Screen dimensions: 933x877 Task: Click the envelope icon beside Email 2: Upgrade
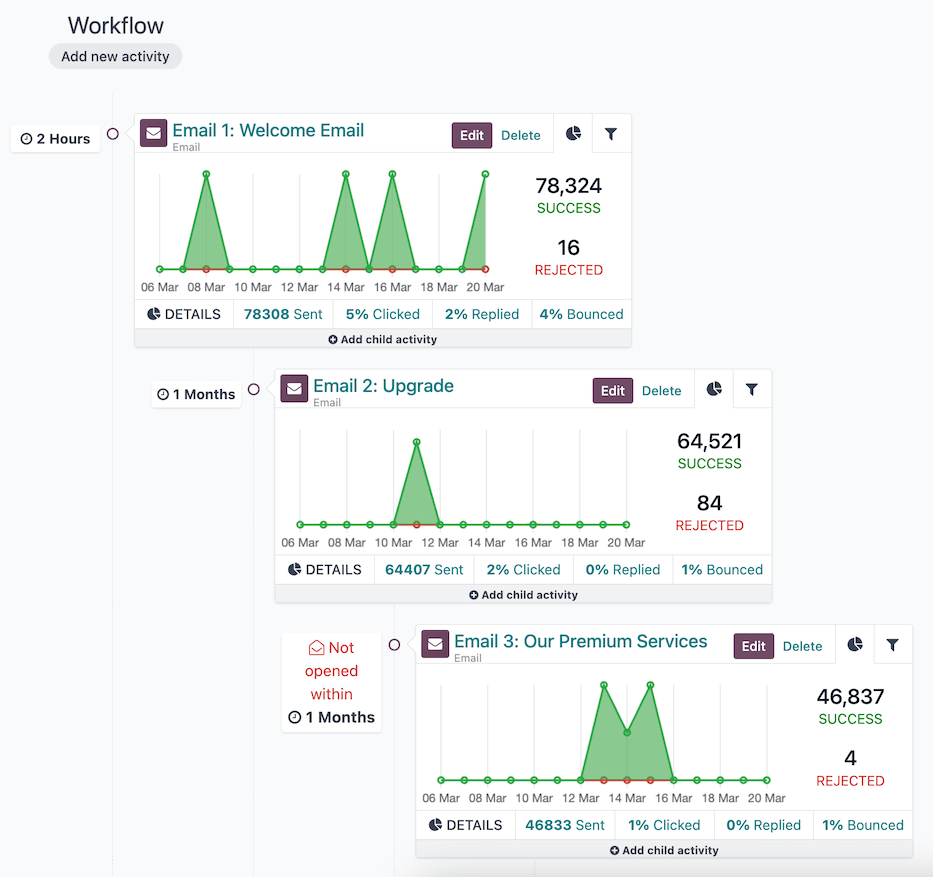[x=294, y=389]
